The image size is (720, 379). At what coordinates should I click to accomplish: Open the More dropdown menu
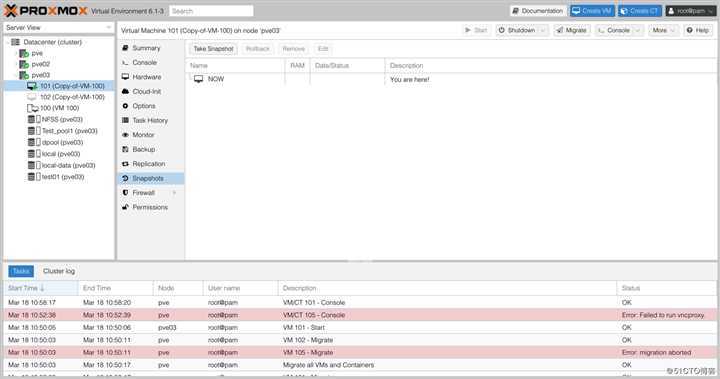pos(663,30)
